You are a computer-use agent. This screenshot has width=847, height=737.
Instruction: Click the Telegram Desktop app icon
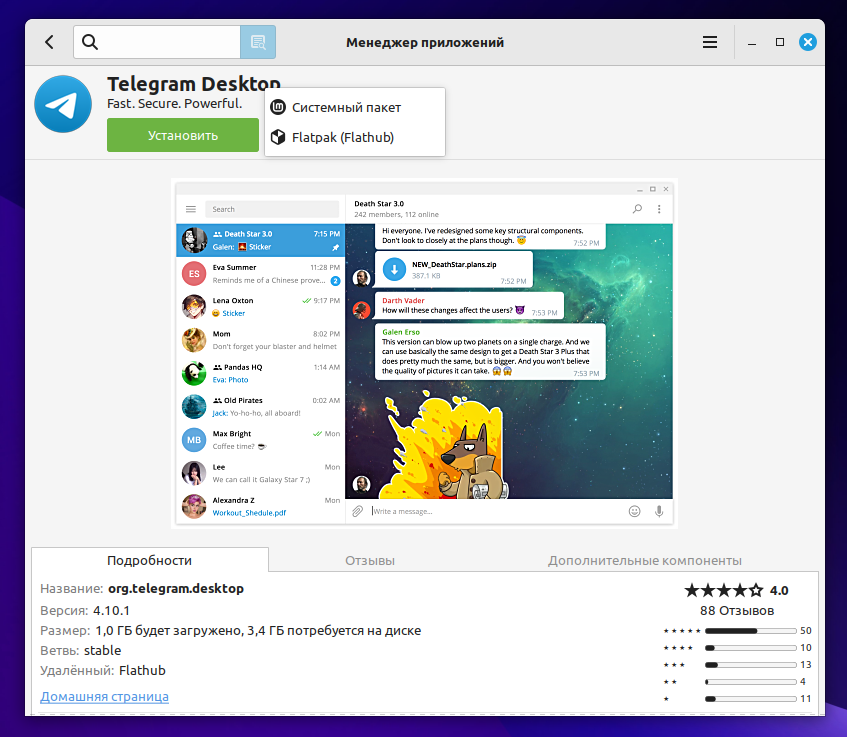63,104
